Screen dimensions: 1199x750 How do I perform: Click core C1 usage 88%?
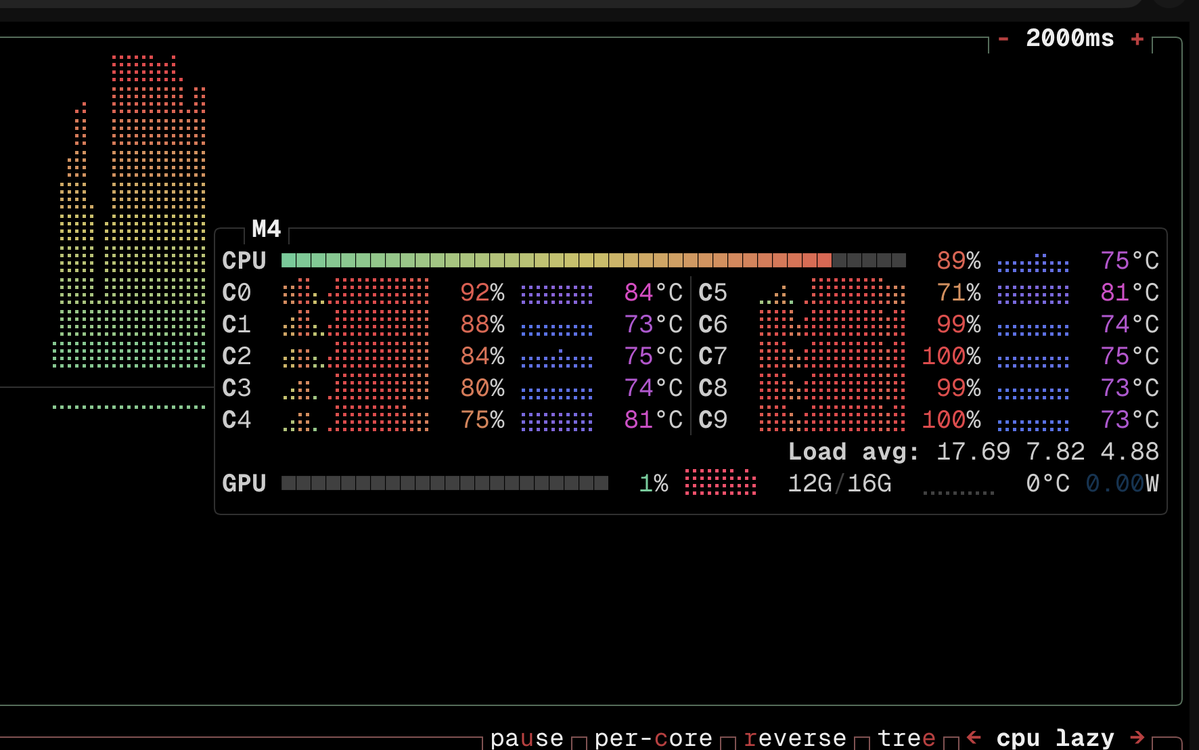point(482,324)
